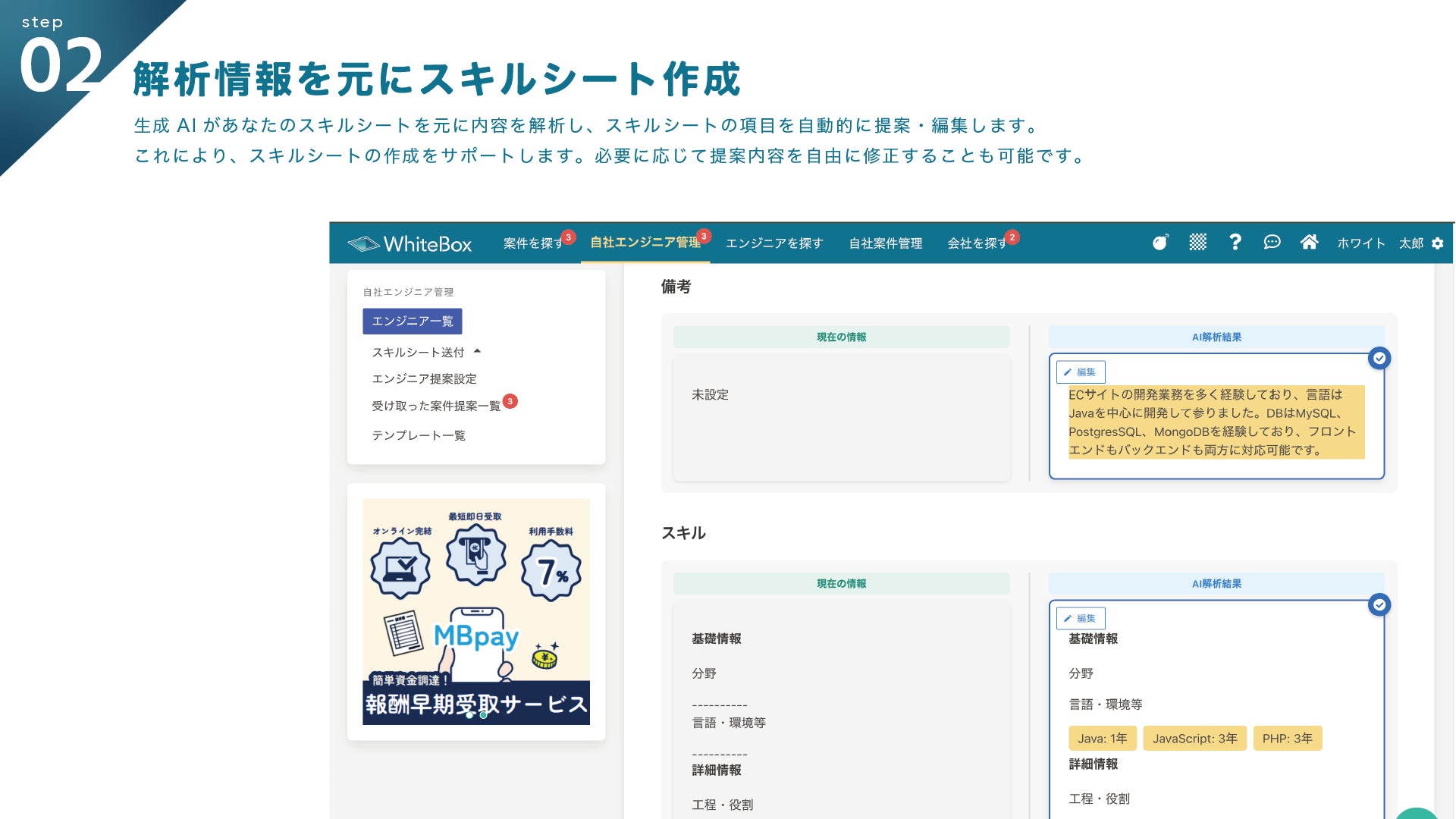Collapse スキルシート送付 menu arrow
Screen dimensions: 1456x819
coord(477,351)
